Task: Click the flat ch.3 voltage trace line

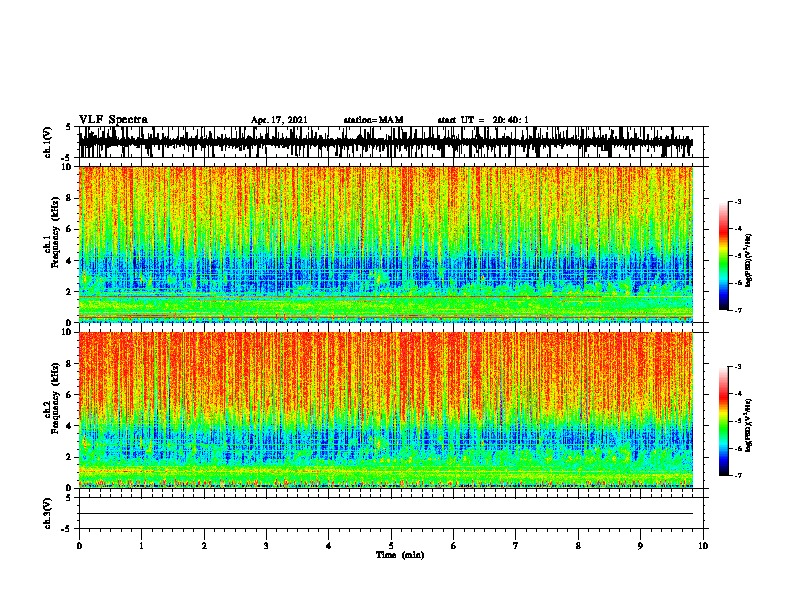Action: 386,514
